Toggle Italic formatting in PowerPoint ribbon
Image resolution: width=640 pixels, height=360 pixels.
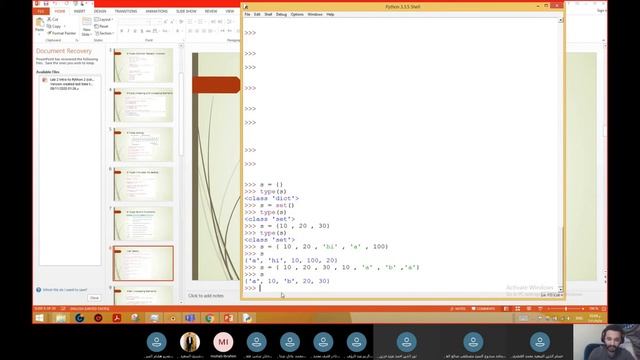click(x=128, y=31)
